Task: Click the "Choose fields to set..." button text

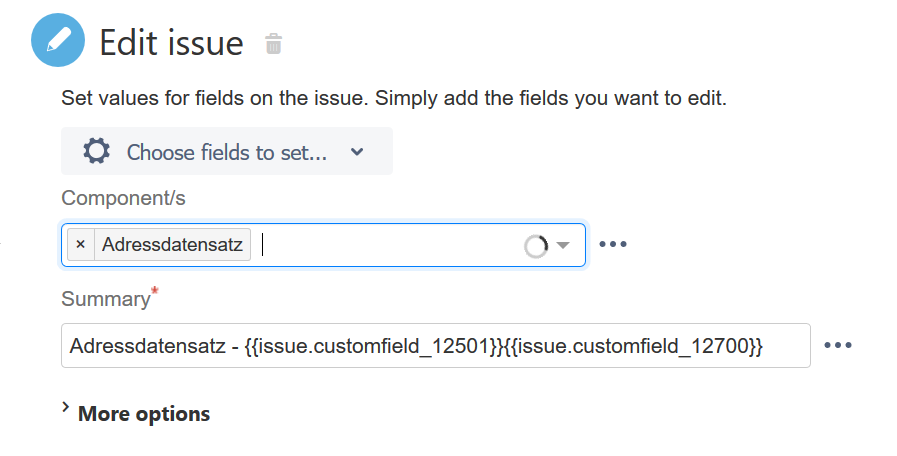Action: coord(227,152)
